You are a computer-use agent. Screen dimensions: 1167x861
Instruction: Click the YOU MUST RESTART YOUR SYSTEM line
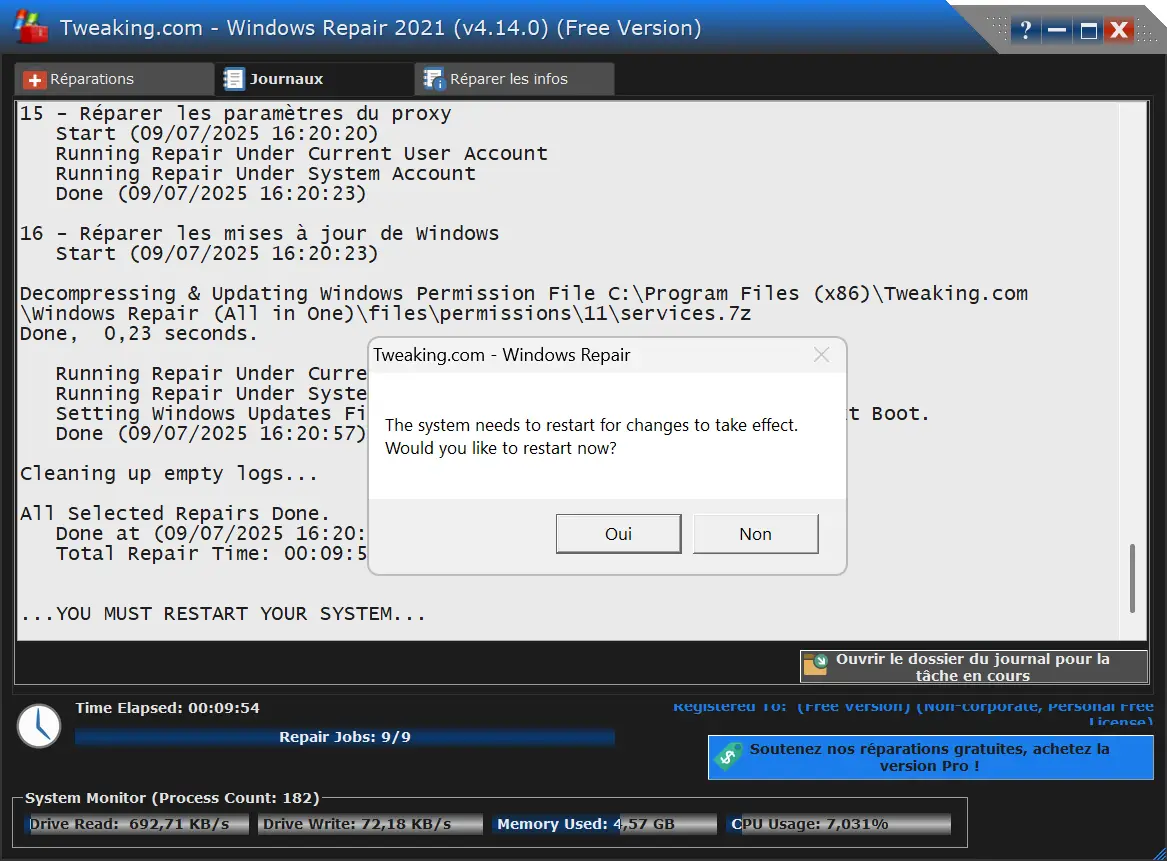pyautogui.click(x=223, y=614)
